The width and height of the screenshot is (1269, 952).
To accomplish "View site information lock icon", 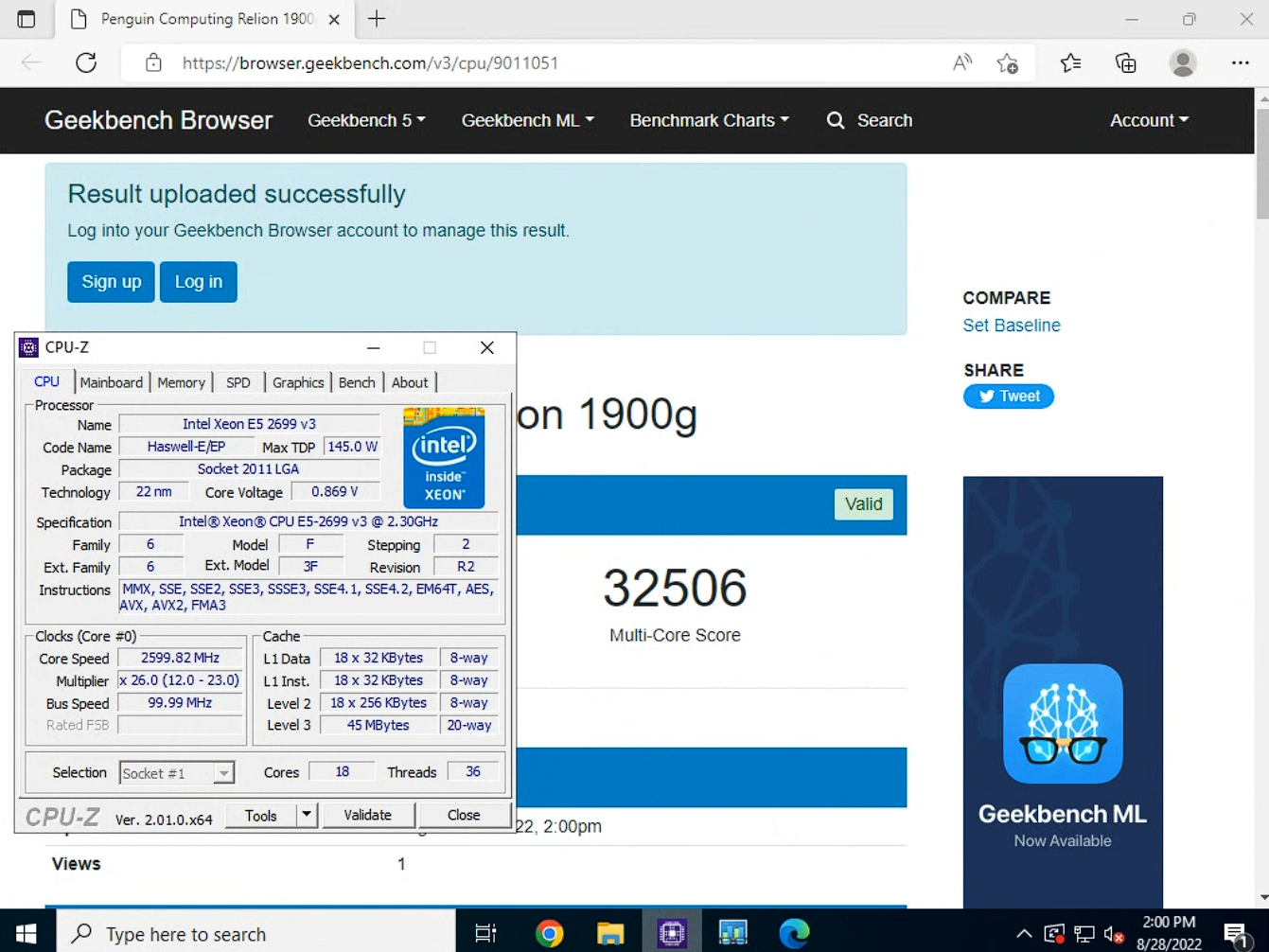I will (x=153, y=63).
